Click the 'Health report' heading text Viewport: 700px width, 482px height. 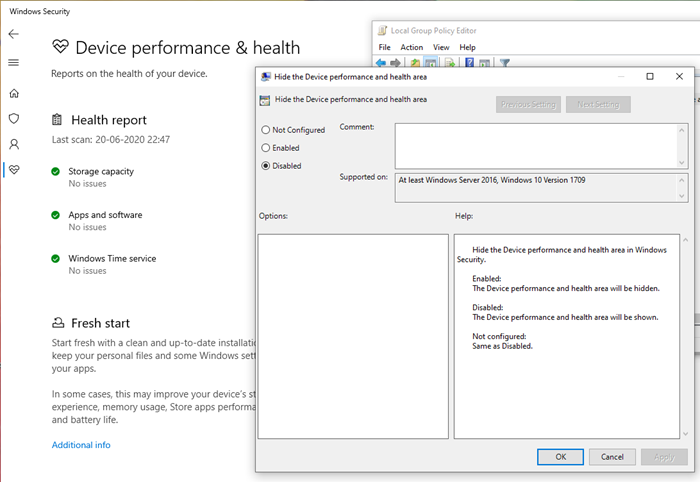[x=109, y=120]
